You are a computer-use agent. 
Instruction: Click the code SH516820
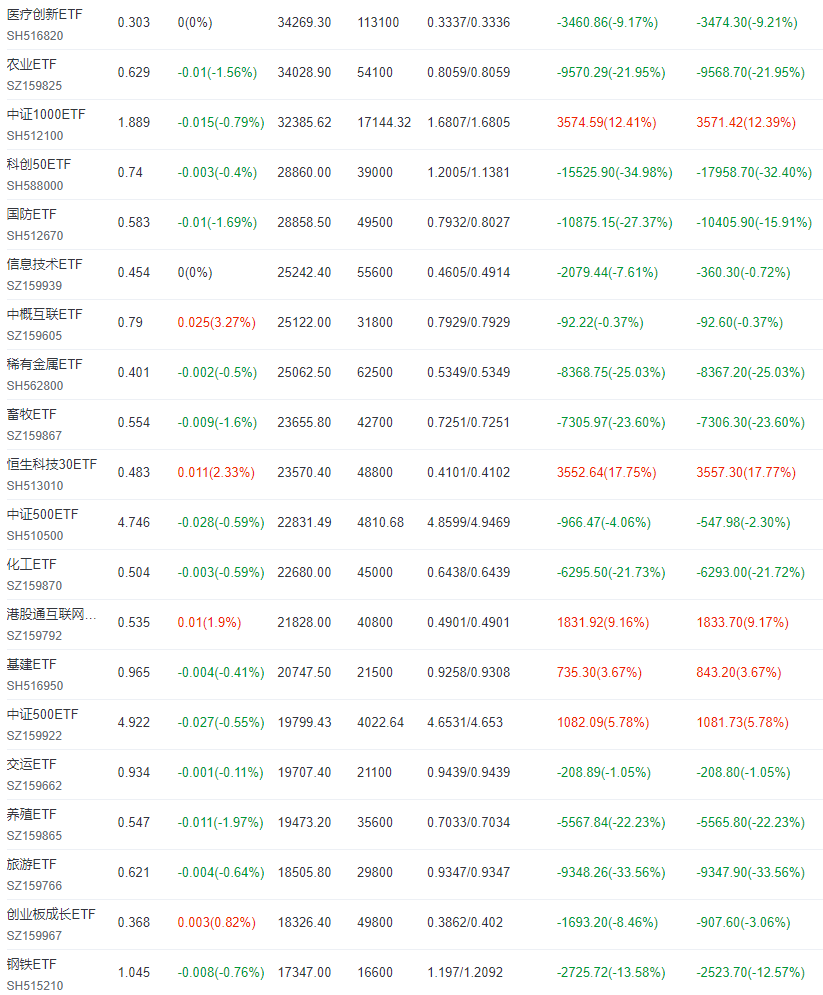pos(35,36)
